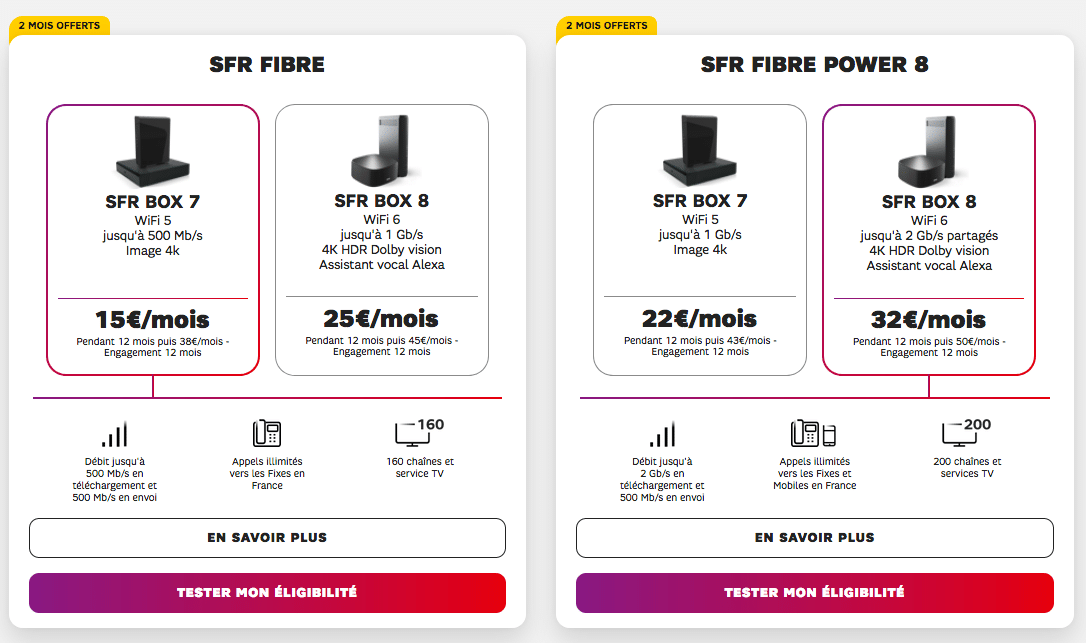This screenshot has height=643, width=1086.
Task: Click the SFR Fibre Power 8 heading
Action: [814, 65]
